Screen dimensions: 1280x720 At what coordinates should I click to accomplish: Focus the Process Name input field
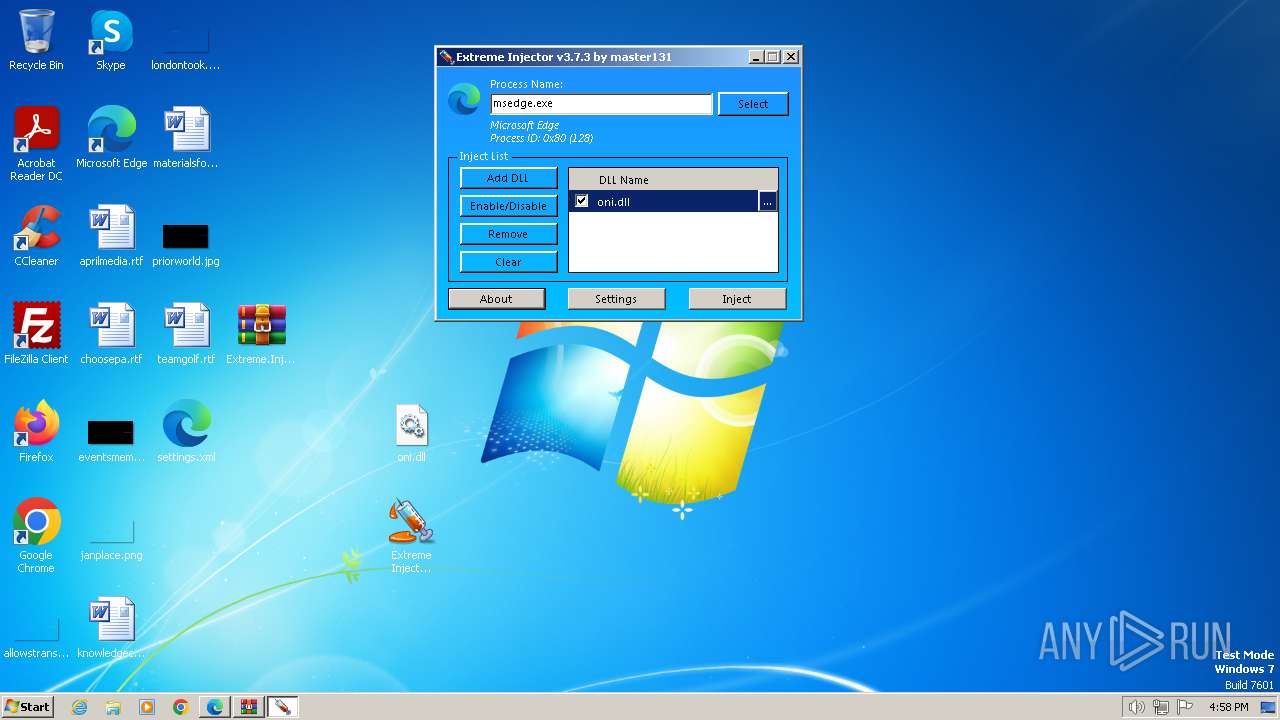[x=601, y=104]
